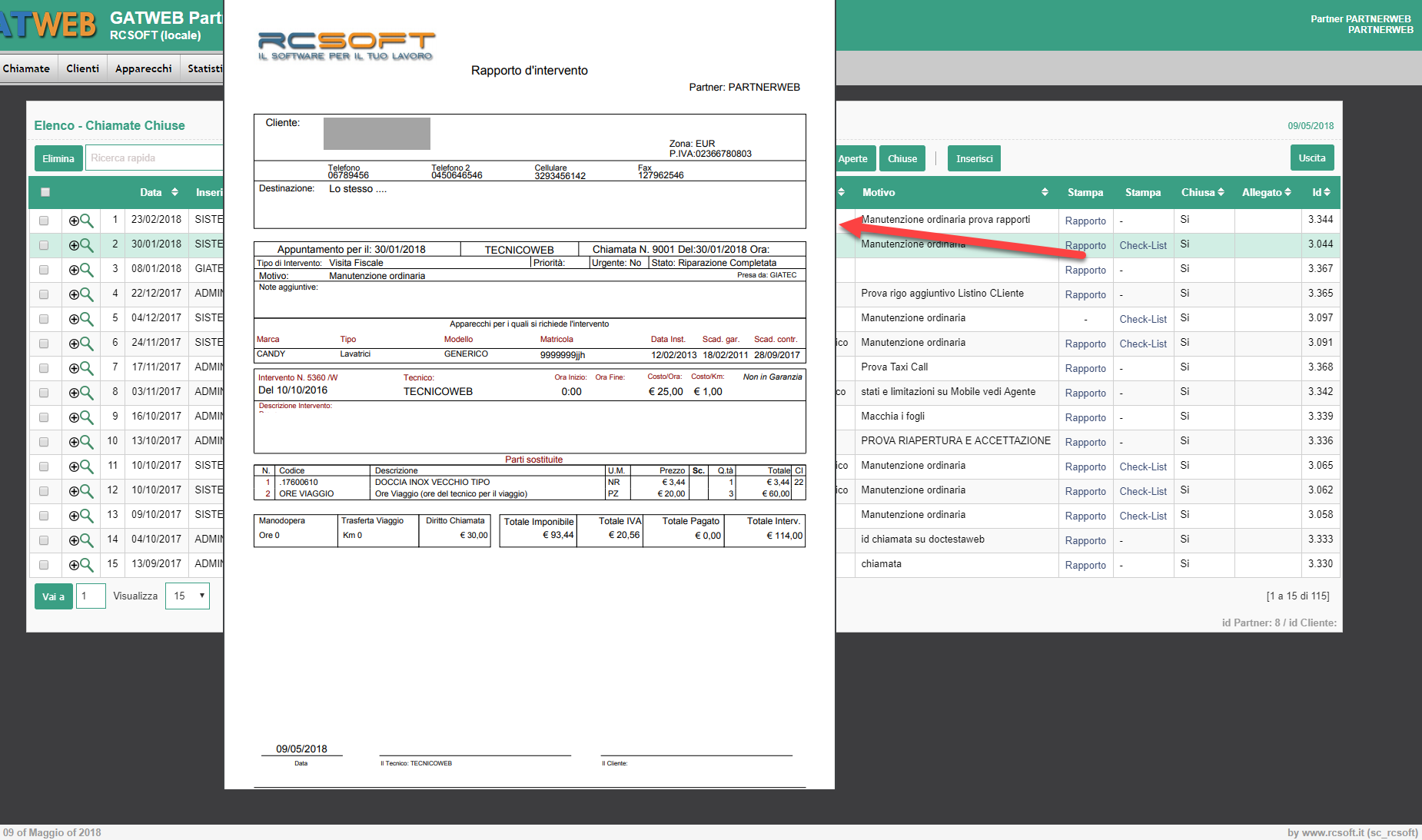The width and height of the screenshot is (1422, 840).
Task: Check the box for row 08/01/2018
Action: (44, 270)
